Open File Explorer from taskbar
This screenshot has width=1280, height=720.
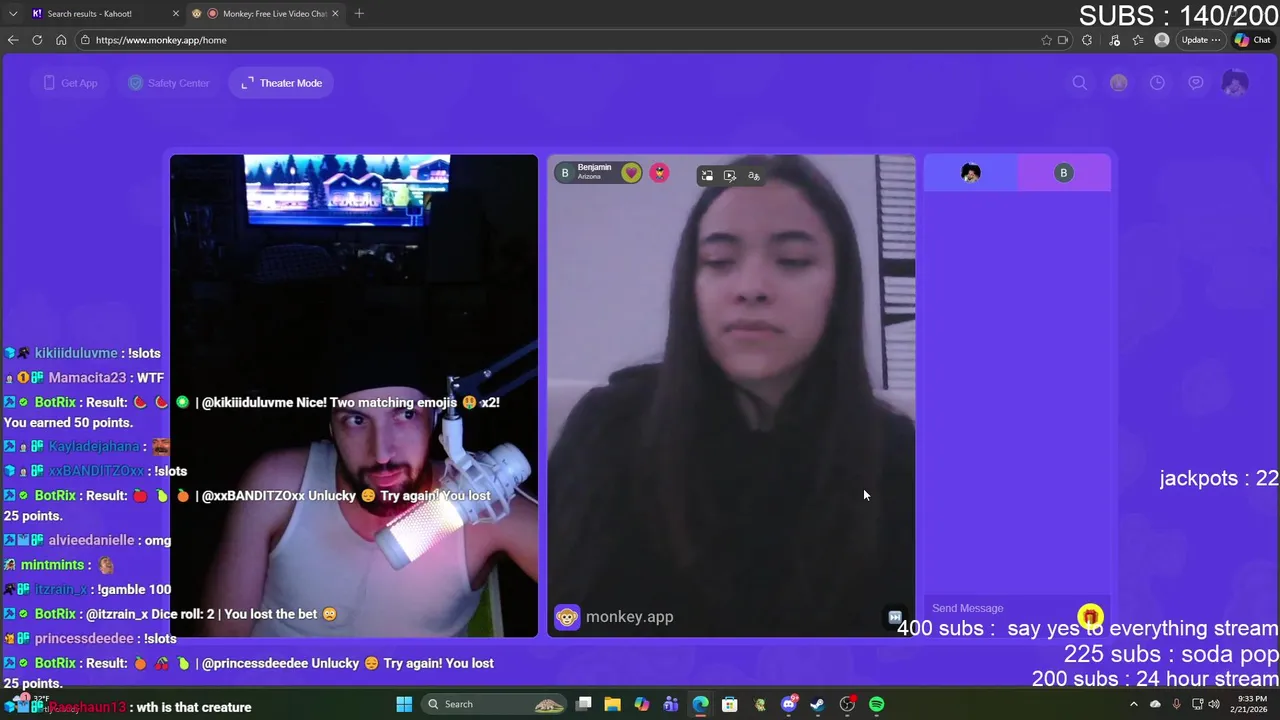613,704
